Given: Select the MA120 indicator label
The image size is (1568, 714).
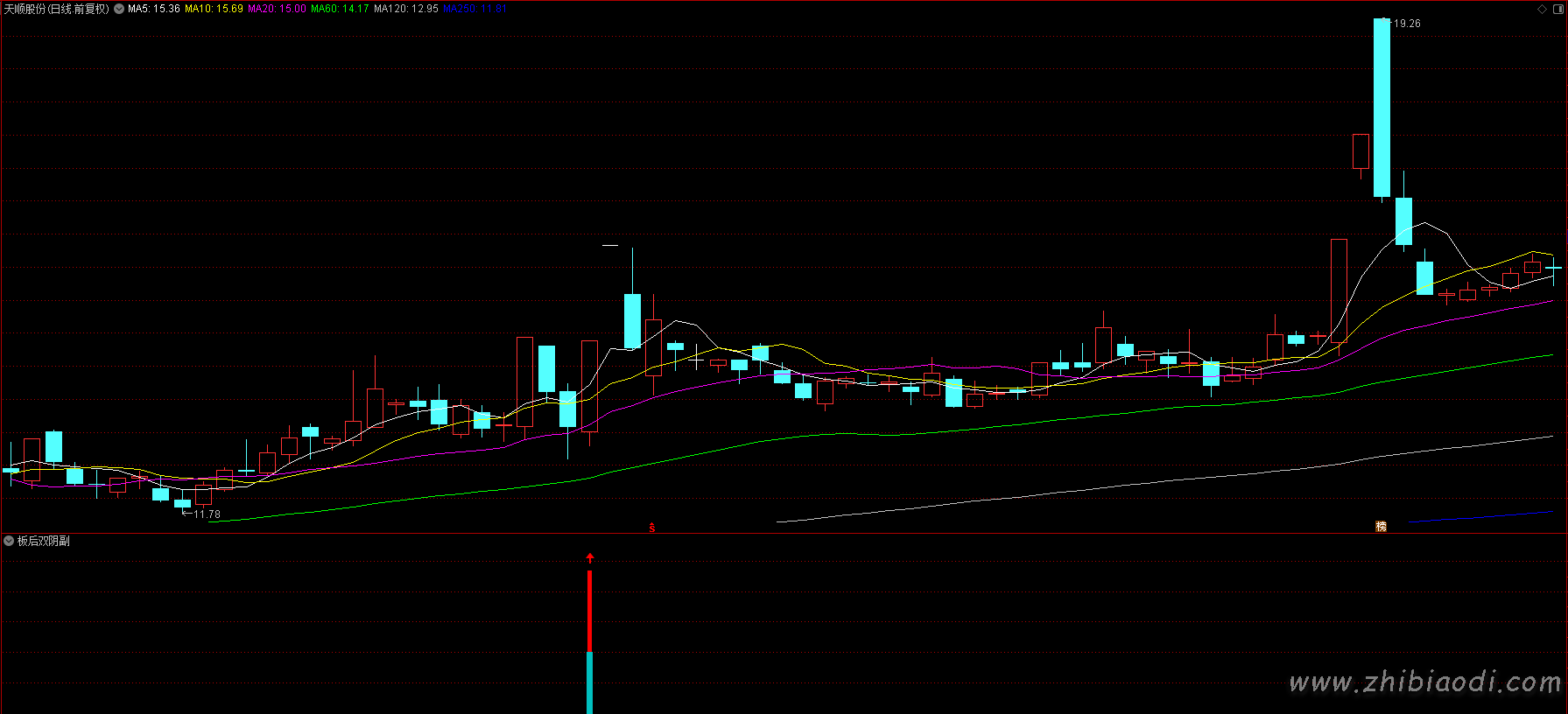Looking at the screenshot, I should [405, 9].
